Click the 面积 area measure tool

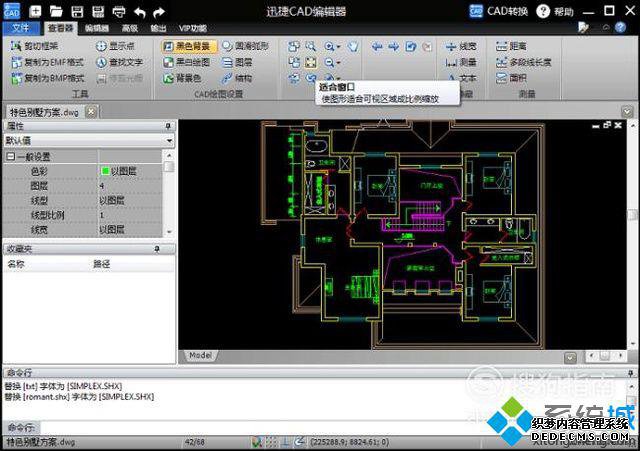pos(511,78)
